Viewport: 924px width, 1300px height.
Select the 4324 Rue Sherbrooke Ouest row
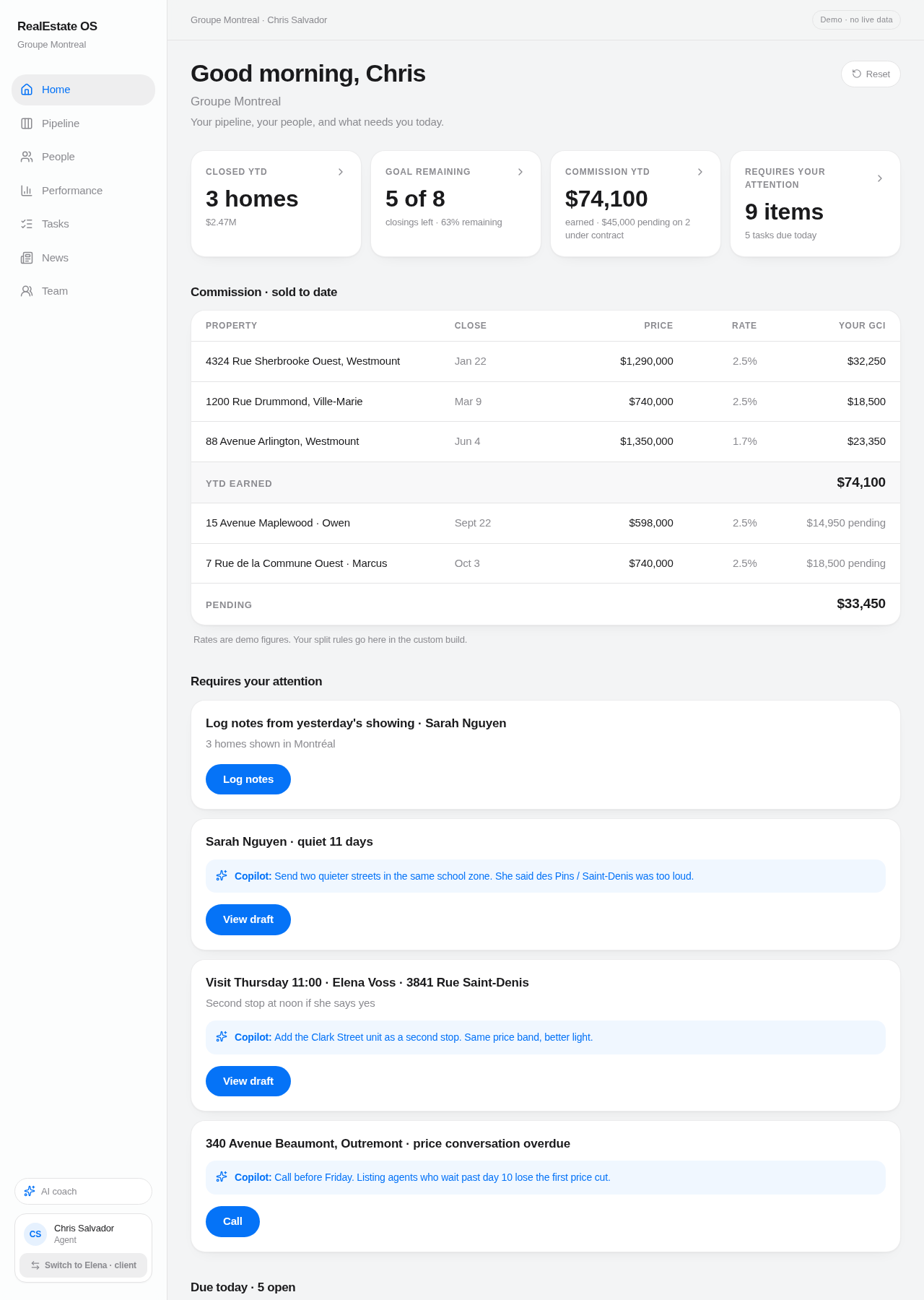tap(546, 361)
